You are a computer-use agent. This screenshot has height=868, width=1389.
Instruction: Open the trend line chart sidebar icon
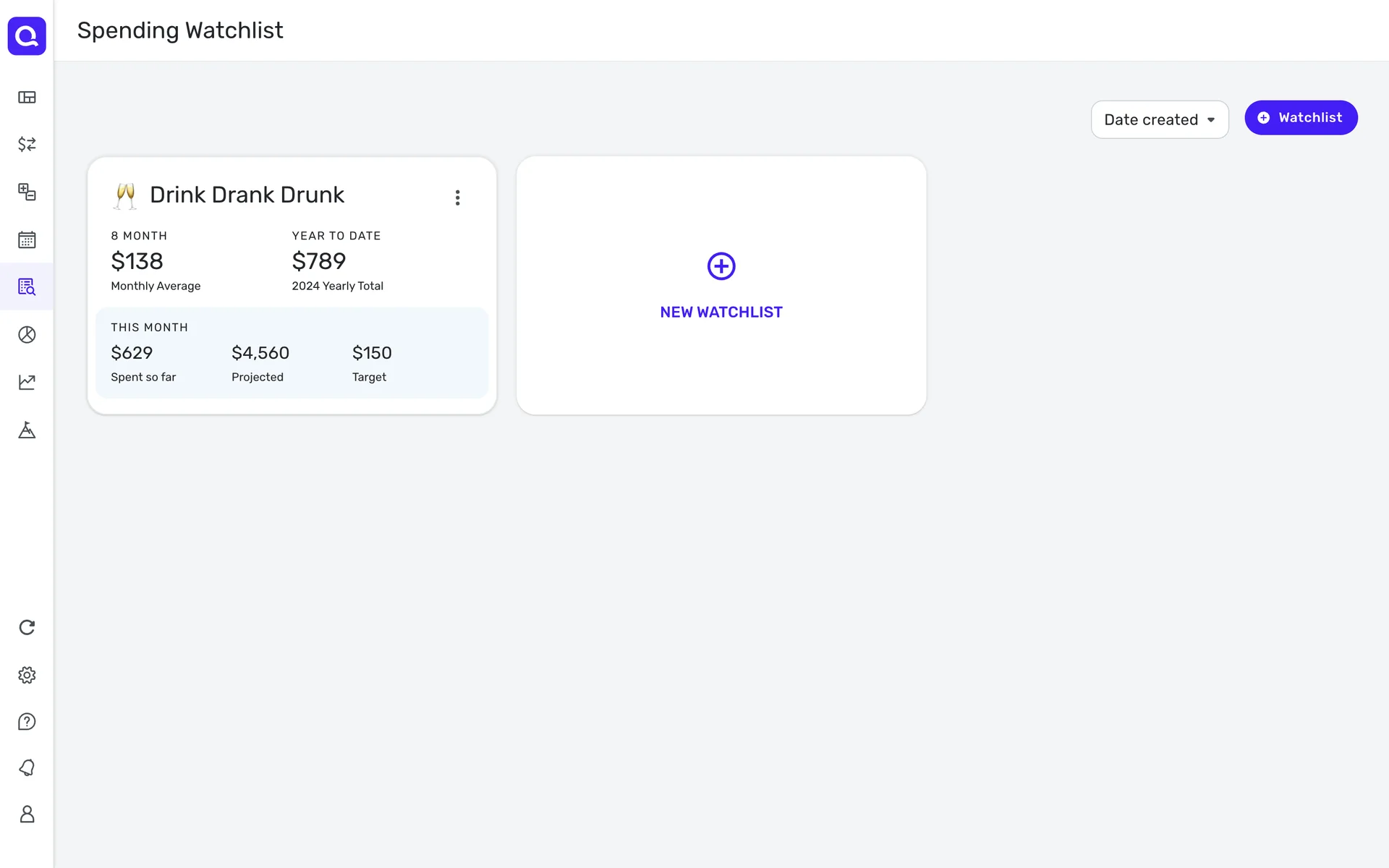(x=27, y=382)
